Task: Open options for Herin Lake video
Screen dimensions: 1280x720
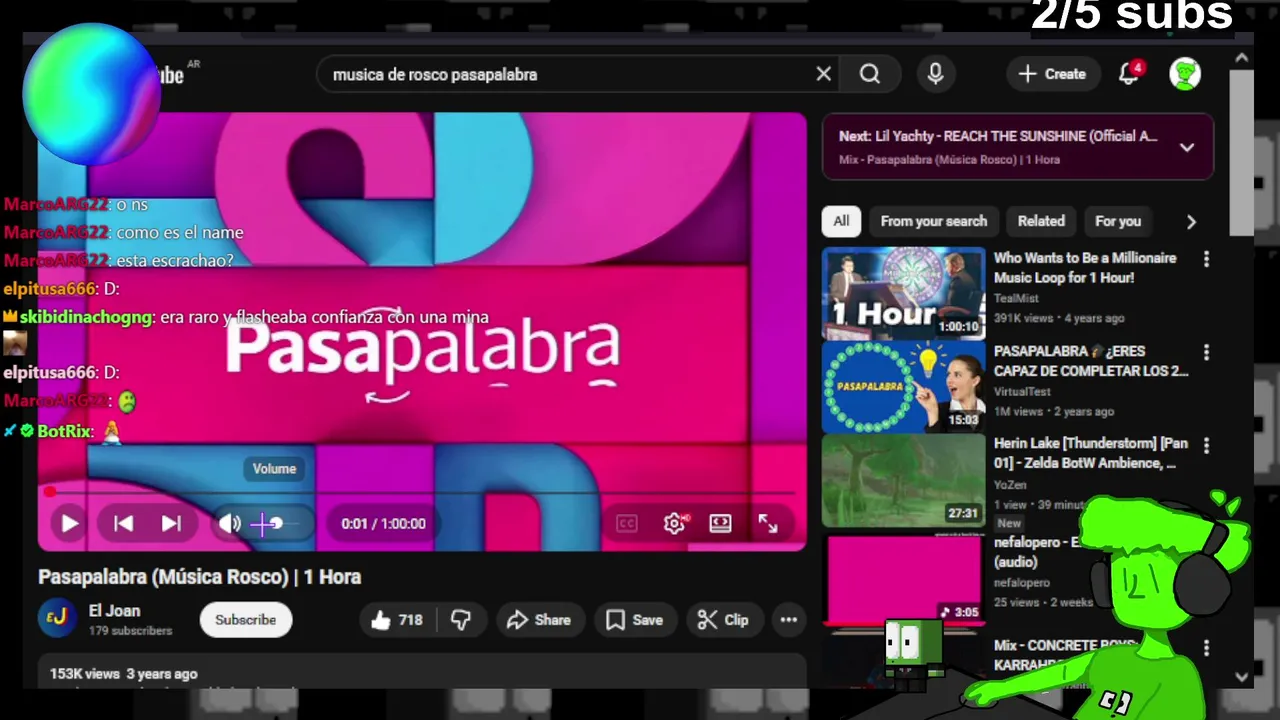Action: pos(1206,445)
